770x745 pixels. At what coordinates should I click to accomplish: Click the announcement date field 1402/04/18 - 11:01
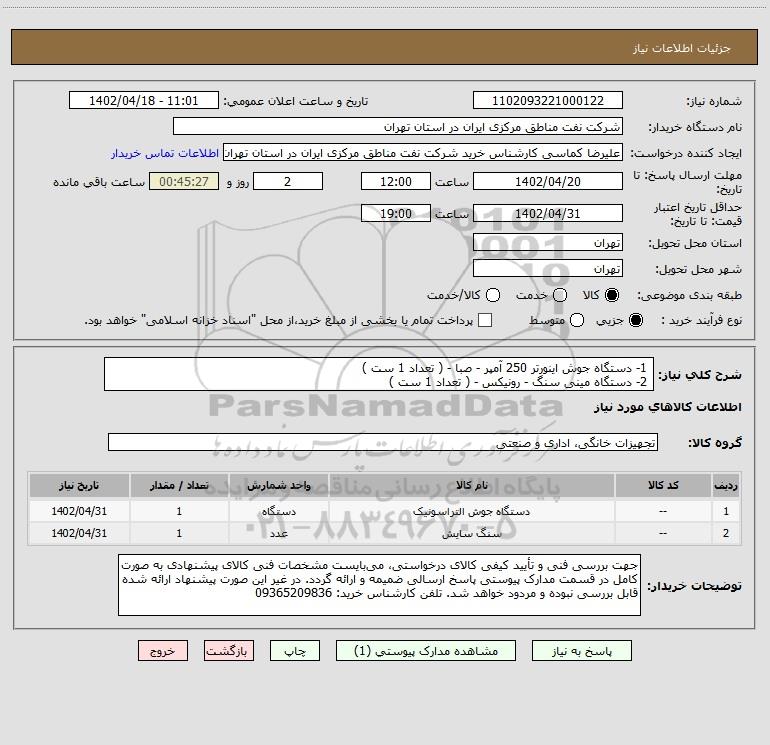click(x=143, y=101)
